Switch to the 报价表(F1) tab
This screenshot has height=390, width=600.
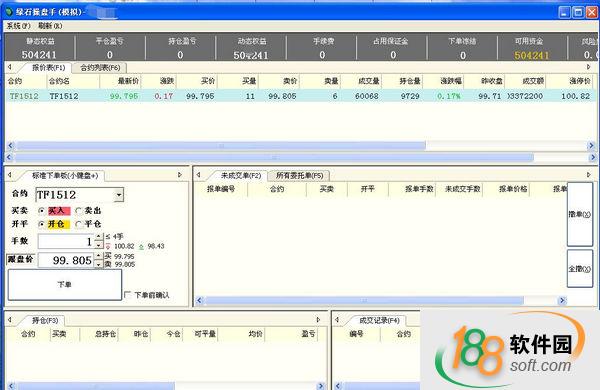click(48, 68)
